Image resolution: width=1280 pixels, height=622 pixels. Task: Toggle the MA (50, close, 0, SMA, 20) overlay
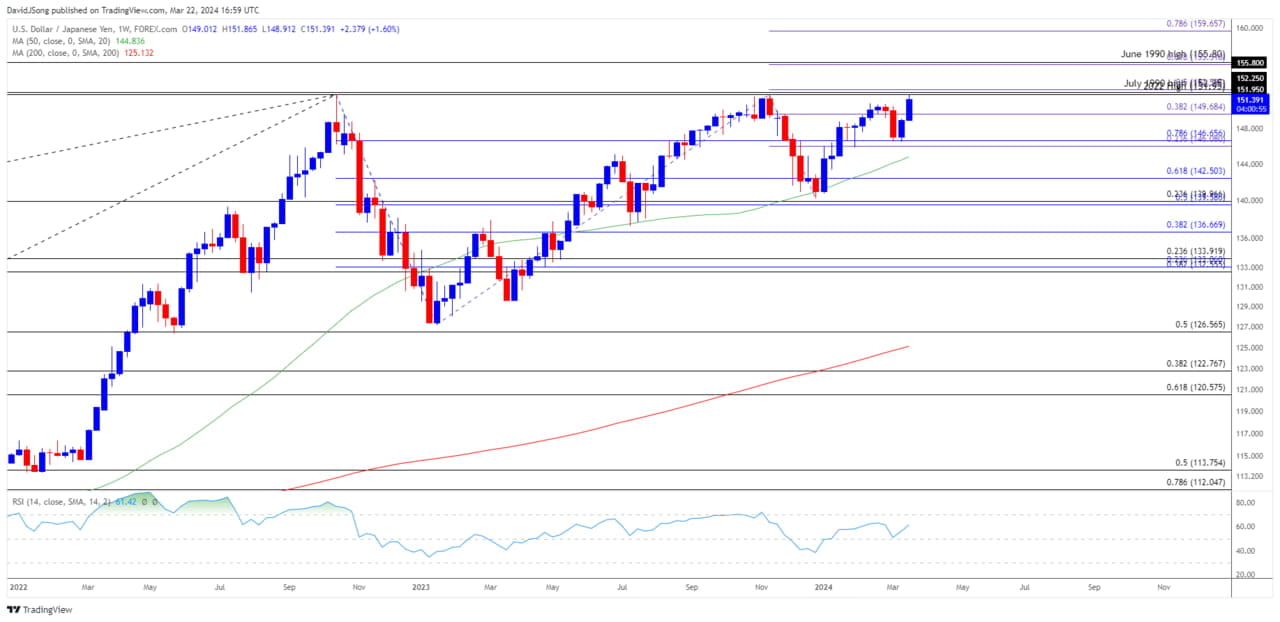pyautogui.click(x=60, y=42)
